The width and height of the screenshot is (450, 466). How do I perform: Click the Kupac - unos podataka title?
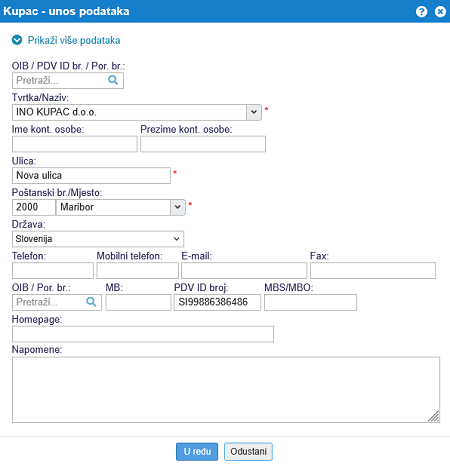coord(66,11)
